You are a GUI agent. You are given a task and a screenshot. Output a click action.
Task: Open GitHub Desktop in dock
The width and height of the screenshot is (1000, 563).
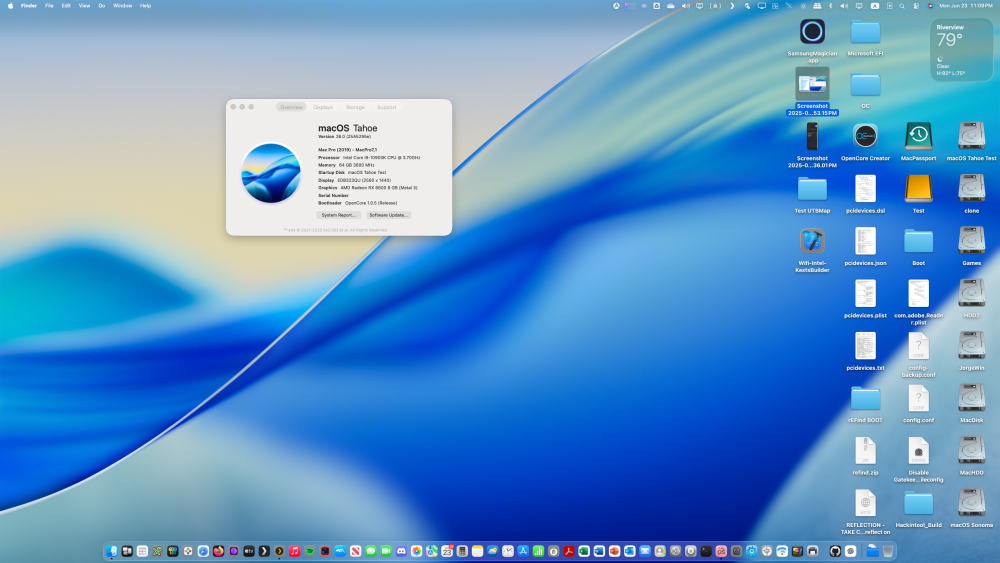point(835,551)
